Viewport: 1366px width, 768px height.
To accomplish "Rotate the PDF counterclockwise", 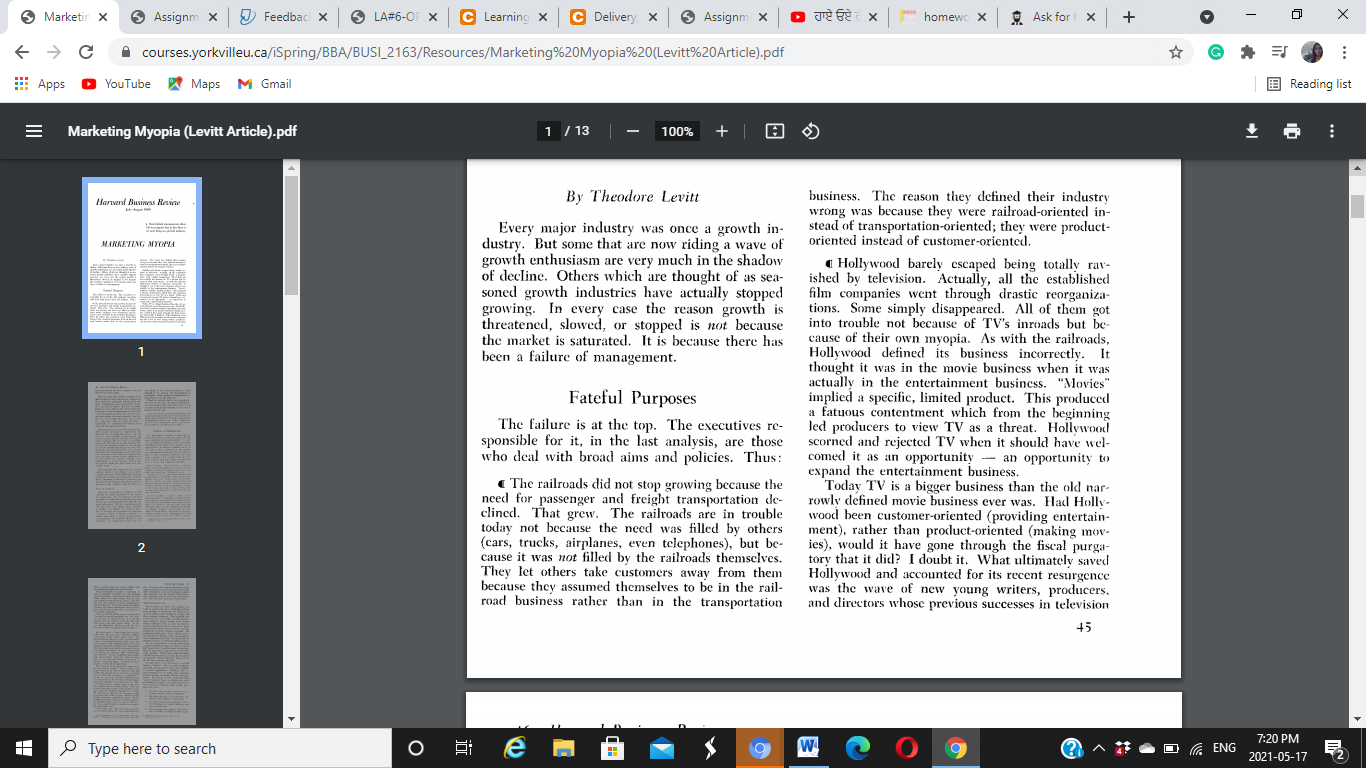I will (811, 131).
